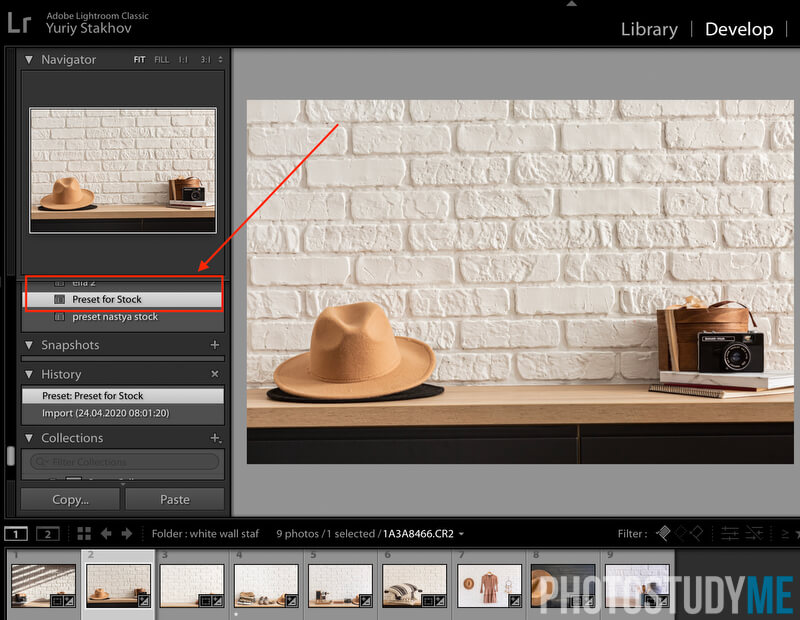Select history step Preset: Preset for Stock

[x=122, y=395]
